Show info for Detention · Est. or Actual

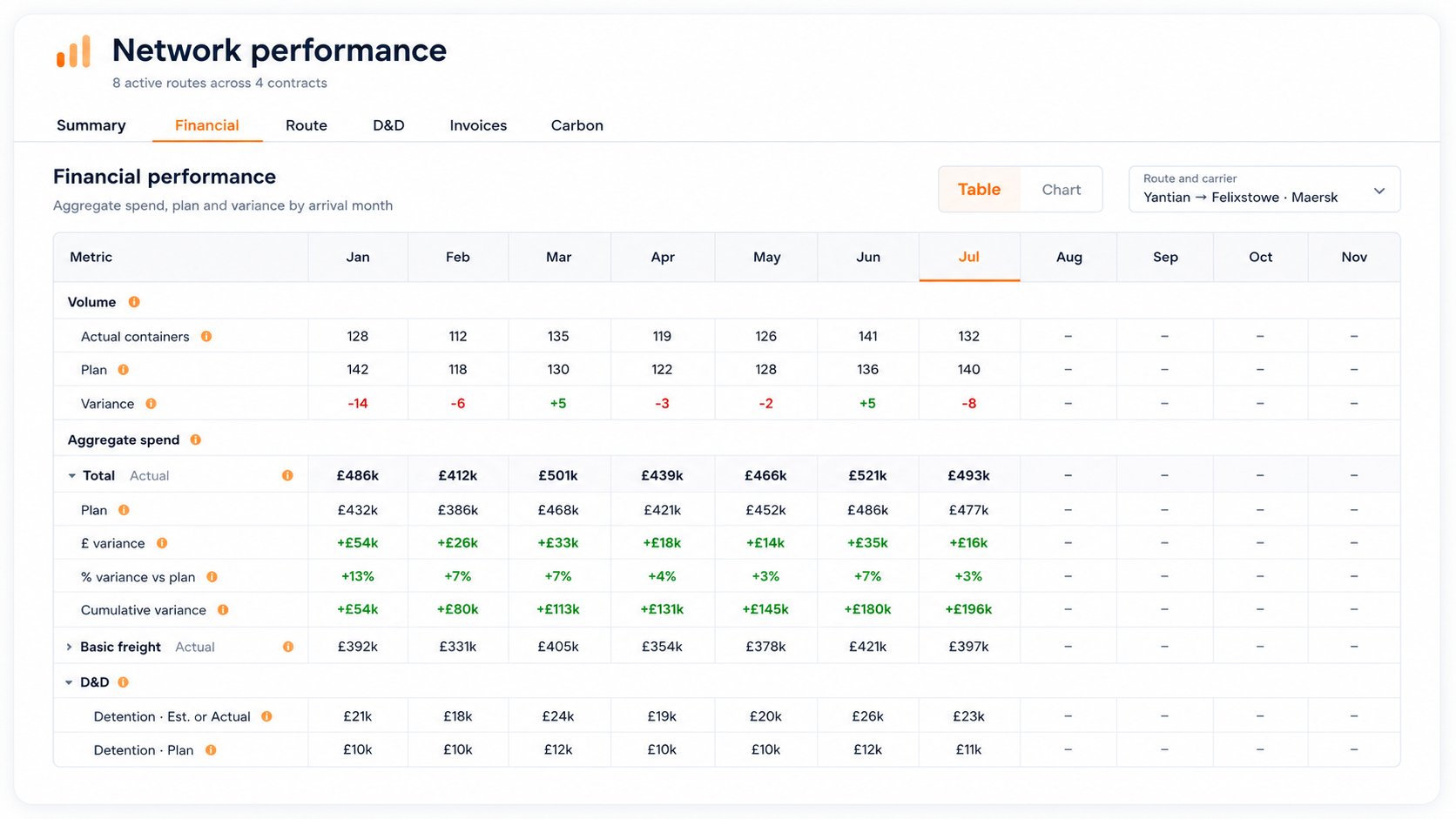(x=266, y=716)
